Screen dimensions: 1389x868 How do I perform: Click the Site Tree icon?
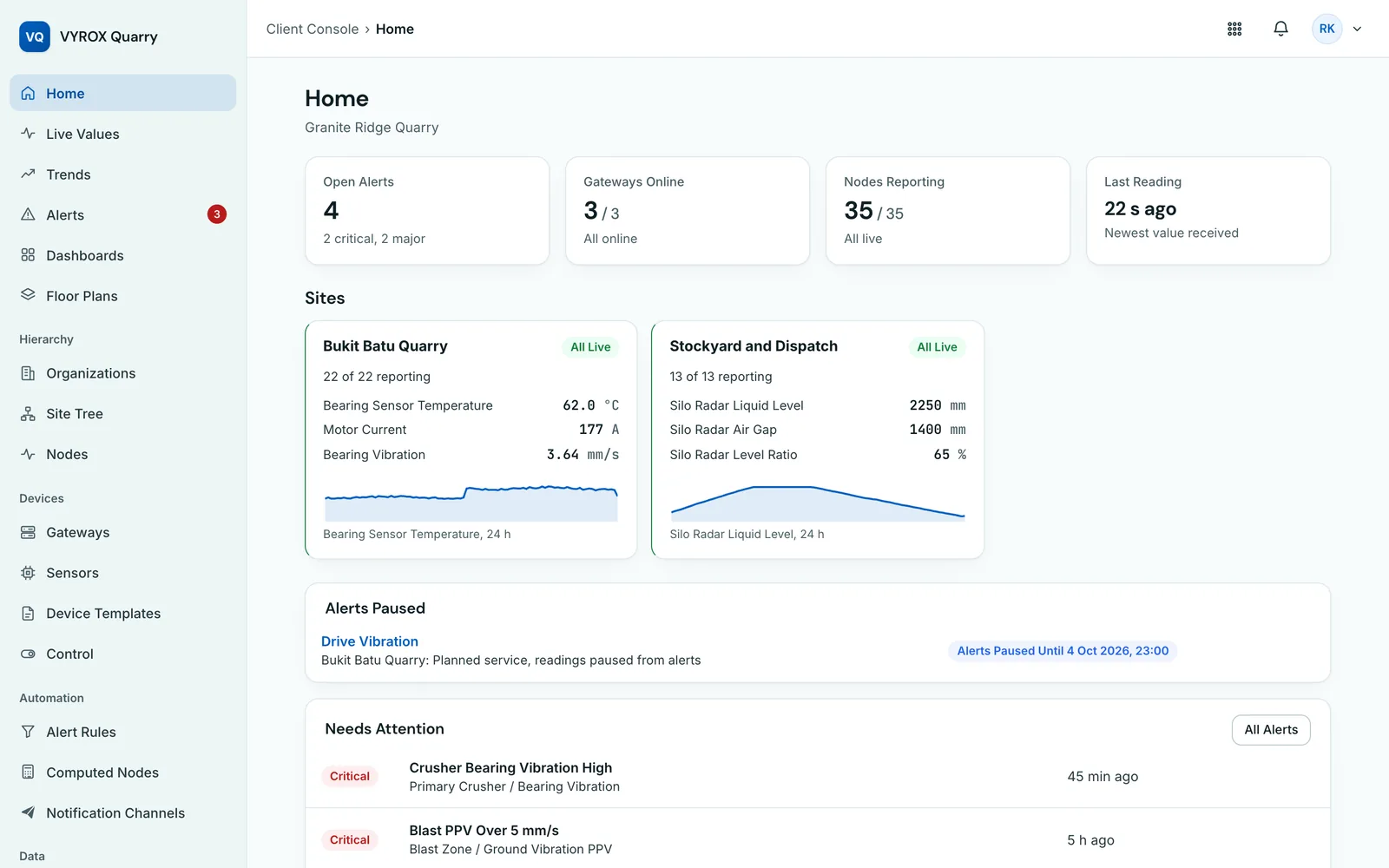pyautogui.click(x=28, y=414)
